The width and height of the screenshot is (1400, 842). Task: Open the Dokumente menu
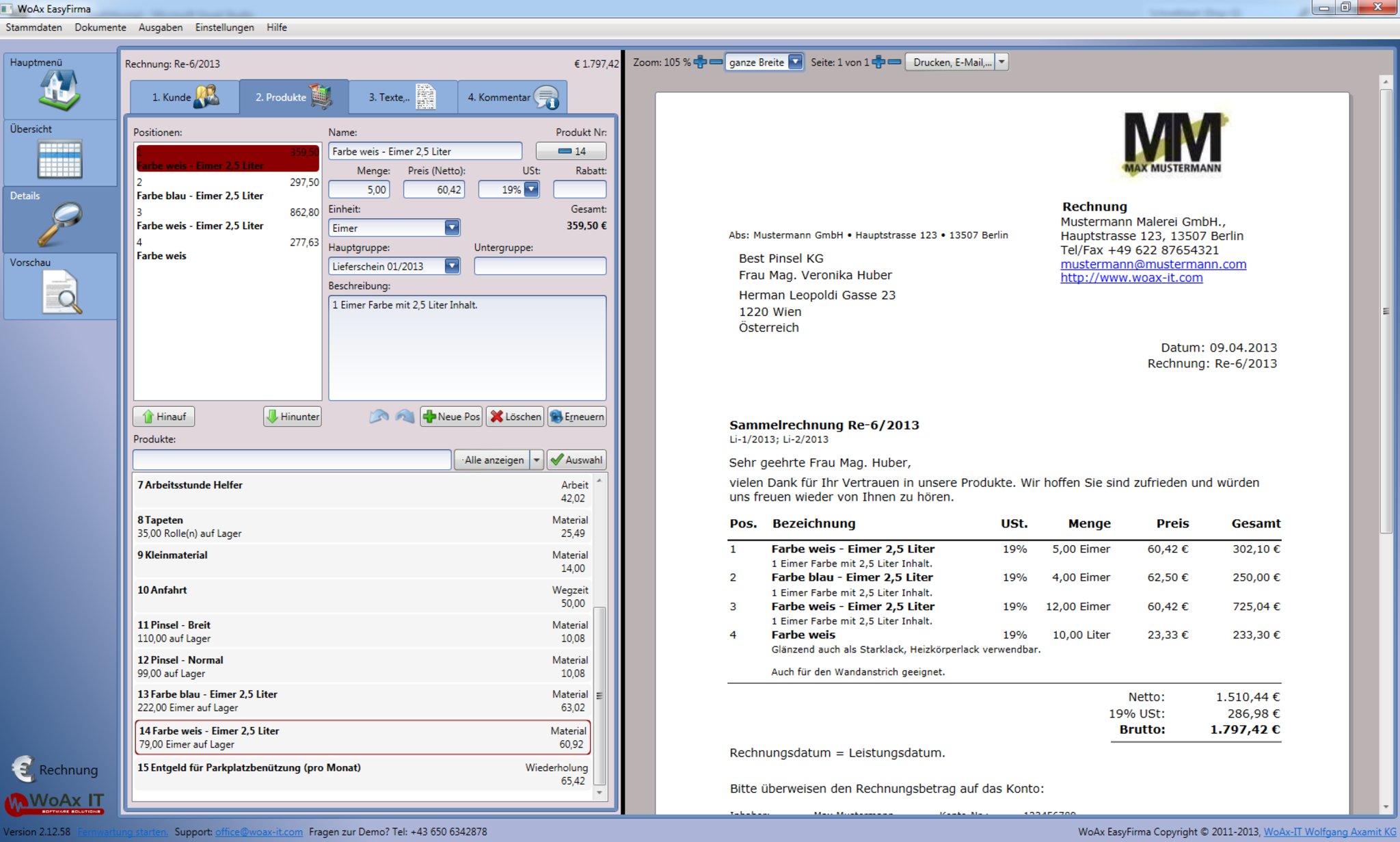click(x=100, y=27)
